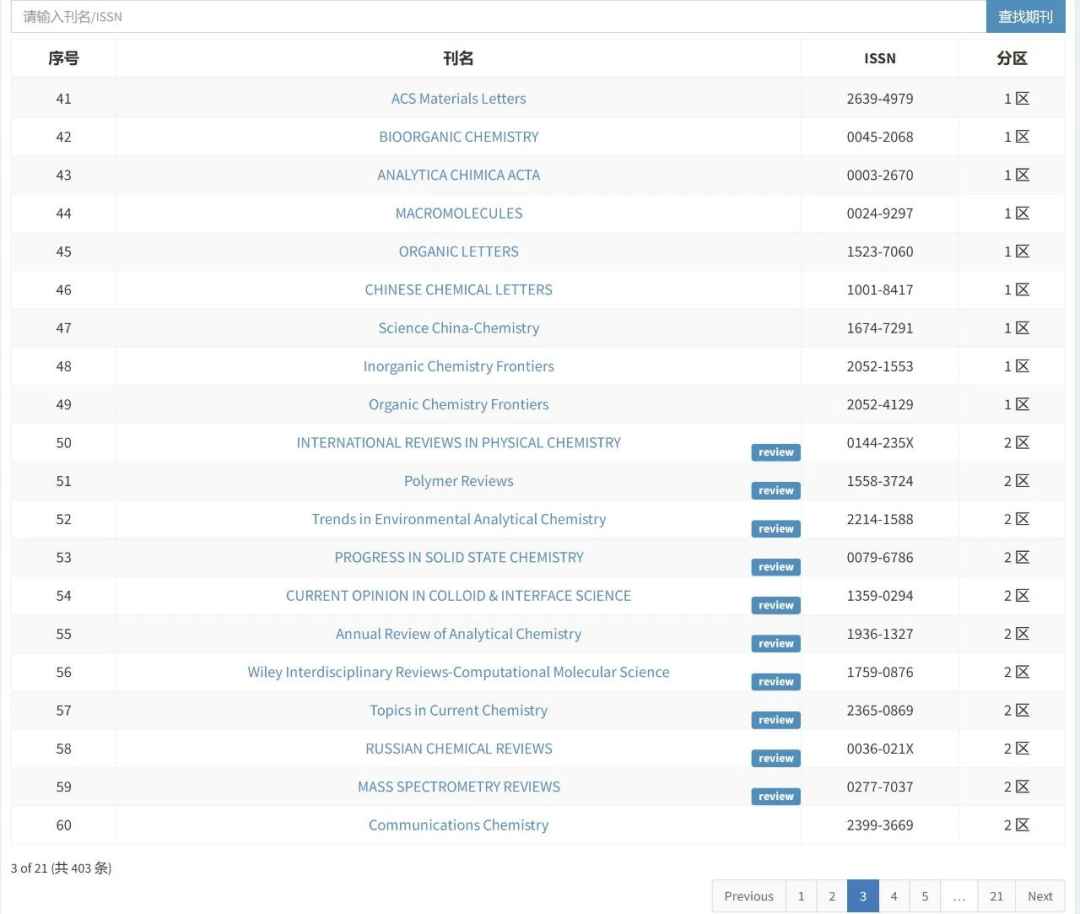Screen dimensions: 1080x914
Task: Open Communications Chemistry journal link
Action: coord(458,825)
